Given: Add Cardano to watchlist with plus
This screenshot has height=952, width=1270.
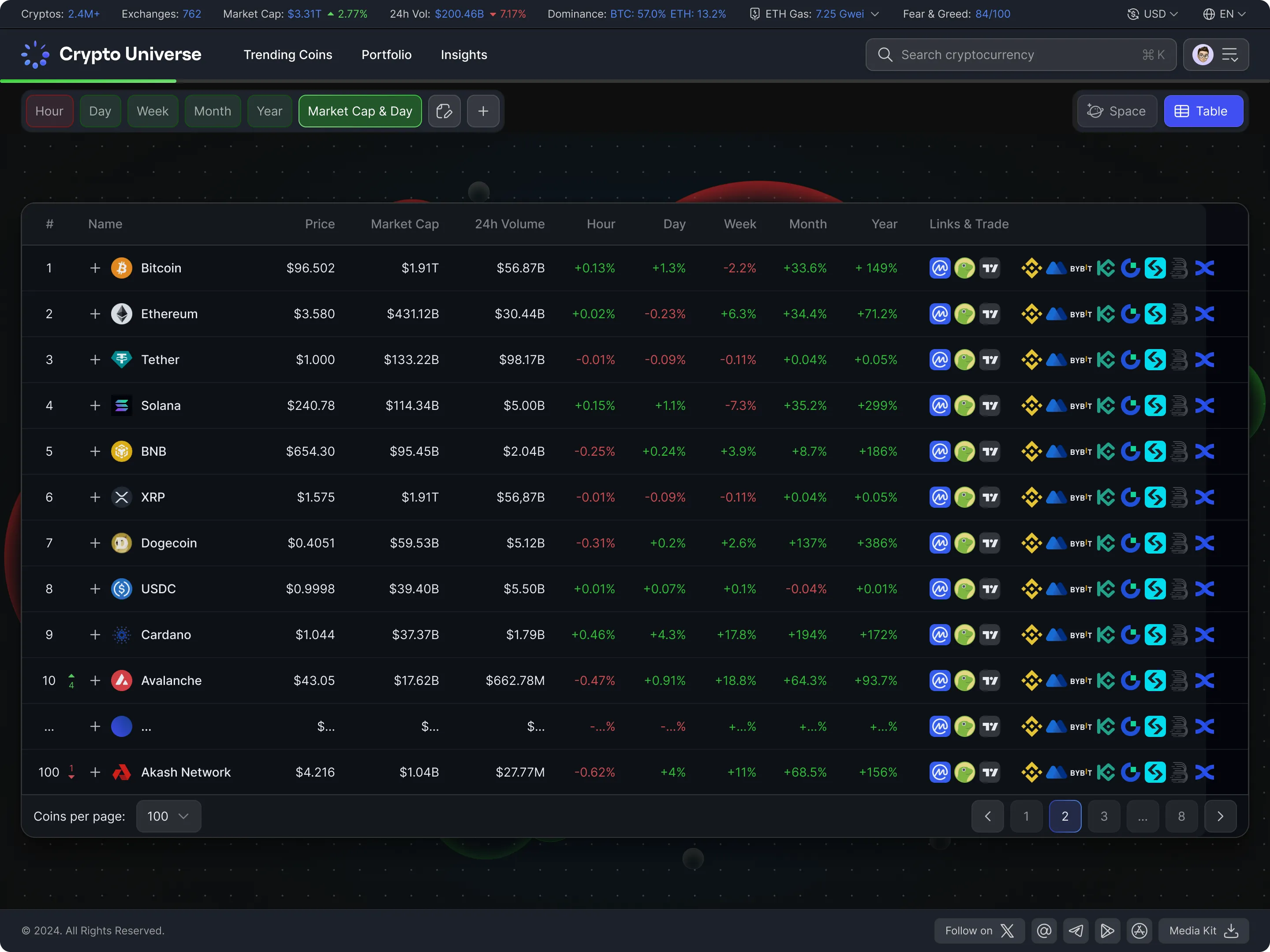Looking at the screenshot, I should point(95,635).
